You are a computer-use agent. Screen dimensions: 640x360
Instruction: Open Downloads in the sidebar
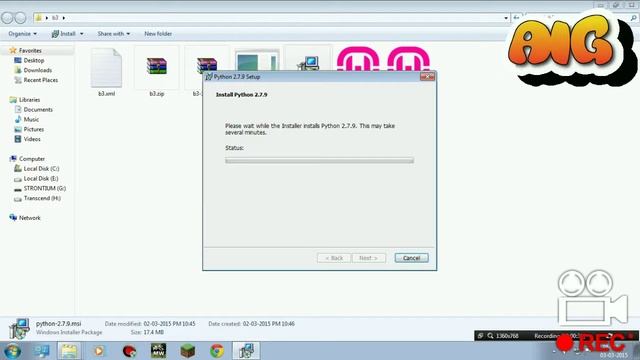[38, 70]
